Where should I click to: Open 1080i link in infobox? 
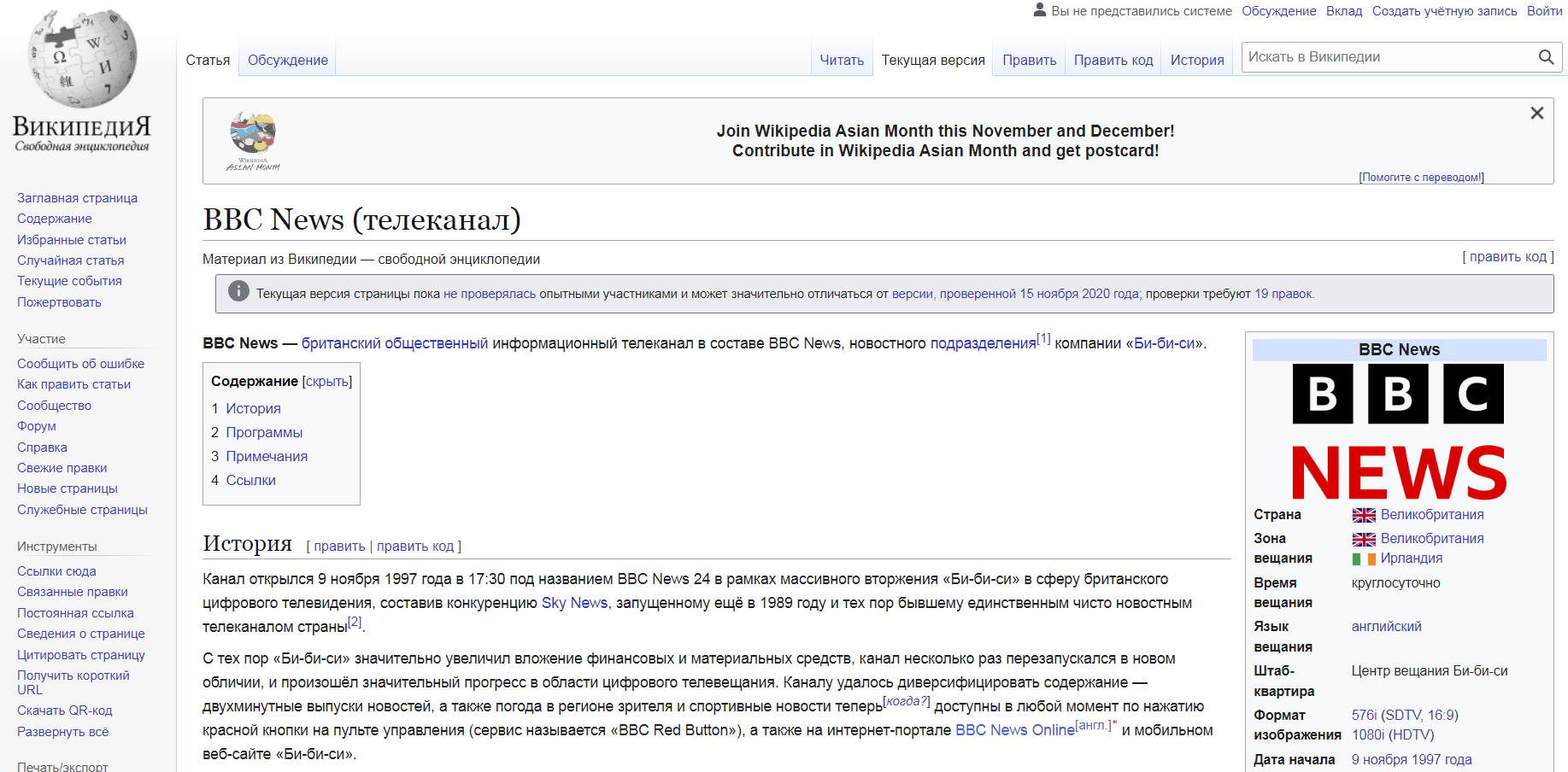(x=1368, y=735)
